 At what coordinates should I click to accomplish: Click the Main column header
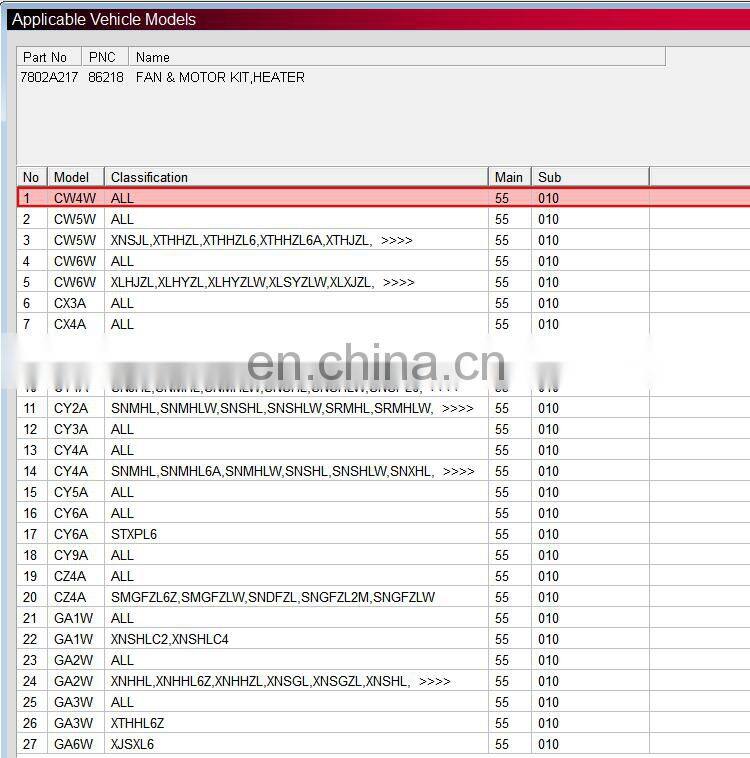point(509,177)
